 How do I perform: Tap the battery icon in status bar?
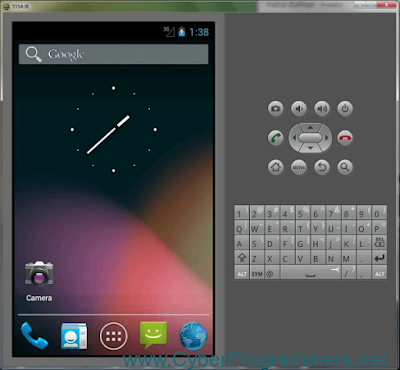(182, 32)
